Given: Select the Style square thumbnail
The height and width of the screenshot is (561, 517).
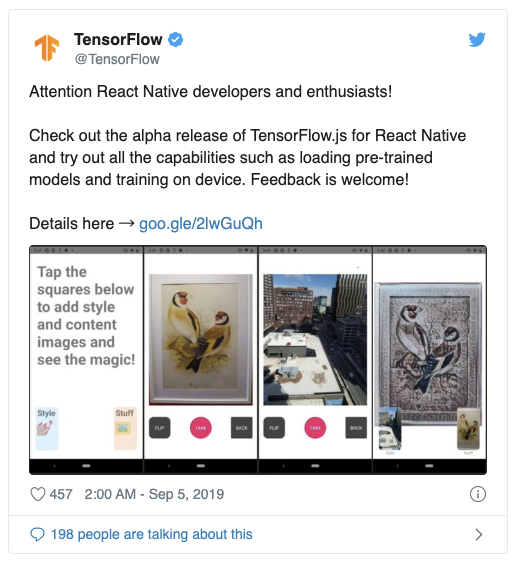Looking at the screenshot, I should tap(47, 428).
